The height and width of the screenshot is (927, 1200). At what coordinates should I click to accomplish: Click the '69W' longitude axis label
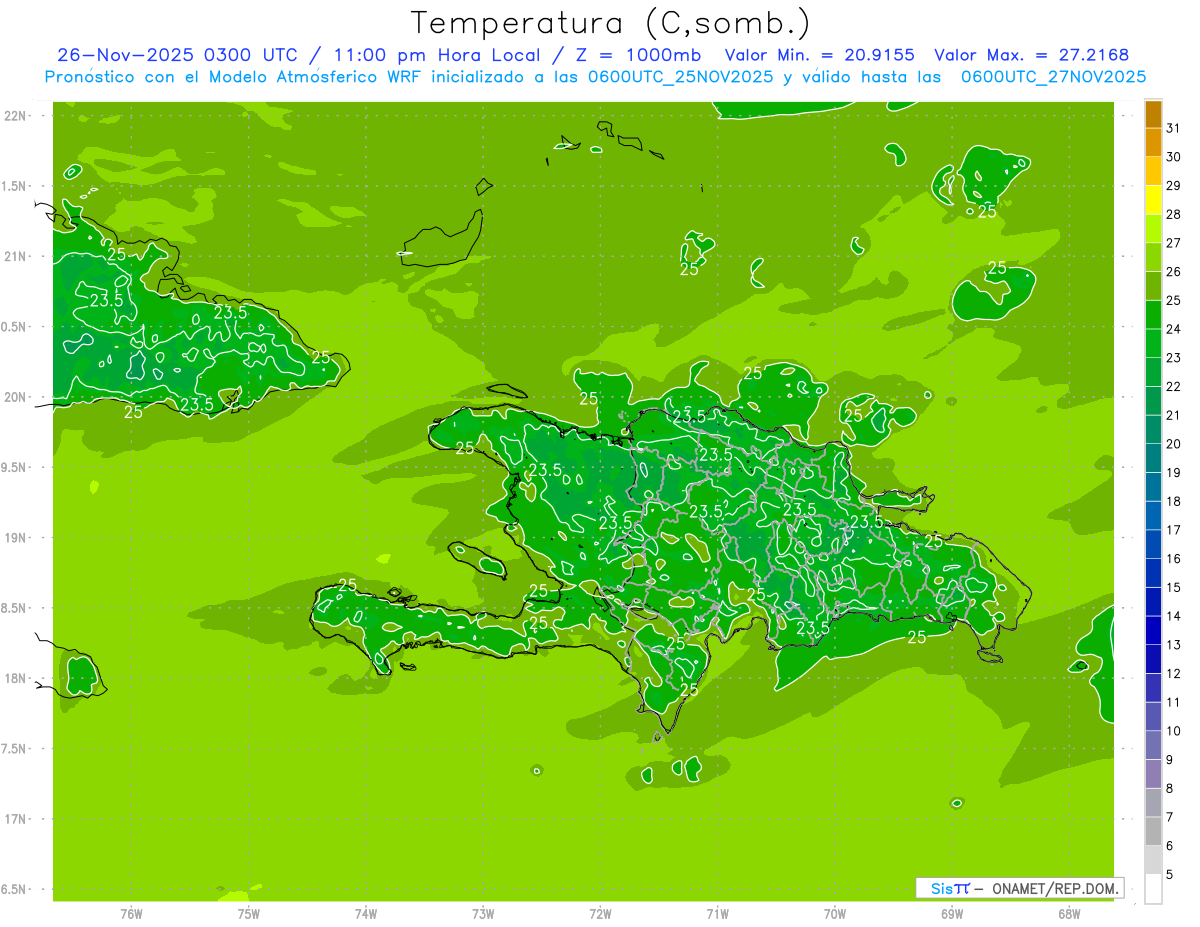tap(952, 914)
